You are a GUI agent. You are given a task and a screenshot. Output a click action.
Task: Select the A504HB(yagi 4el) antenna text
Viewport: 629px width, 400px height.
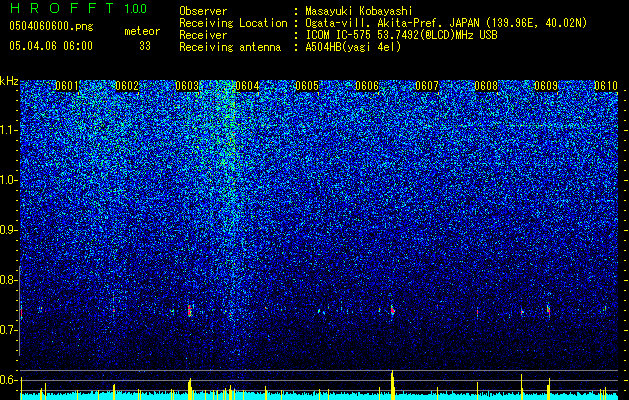(x=353, y=47)
